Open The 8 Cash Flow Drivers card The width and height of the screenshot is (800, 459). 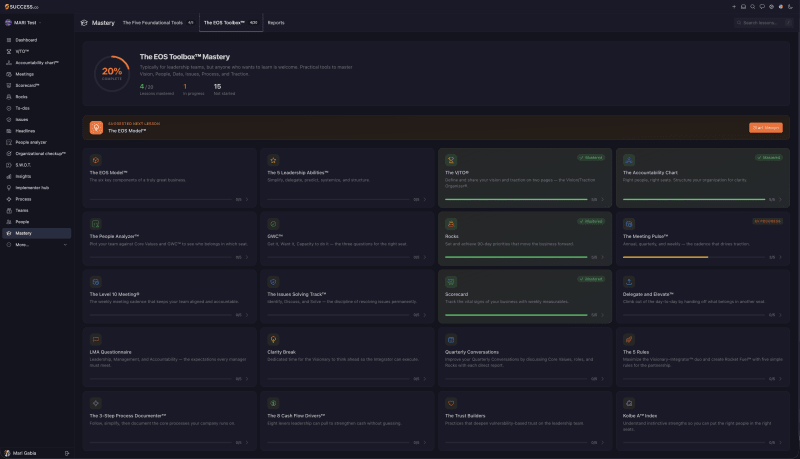(347, 421)
